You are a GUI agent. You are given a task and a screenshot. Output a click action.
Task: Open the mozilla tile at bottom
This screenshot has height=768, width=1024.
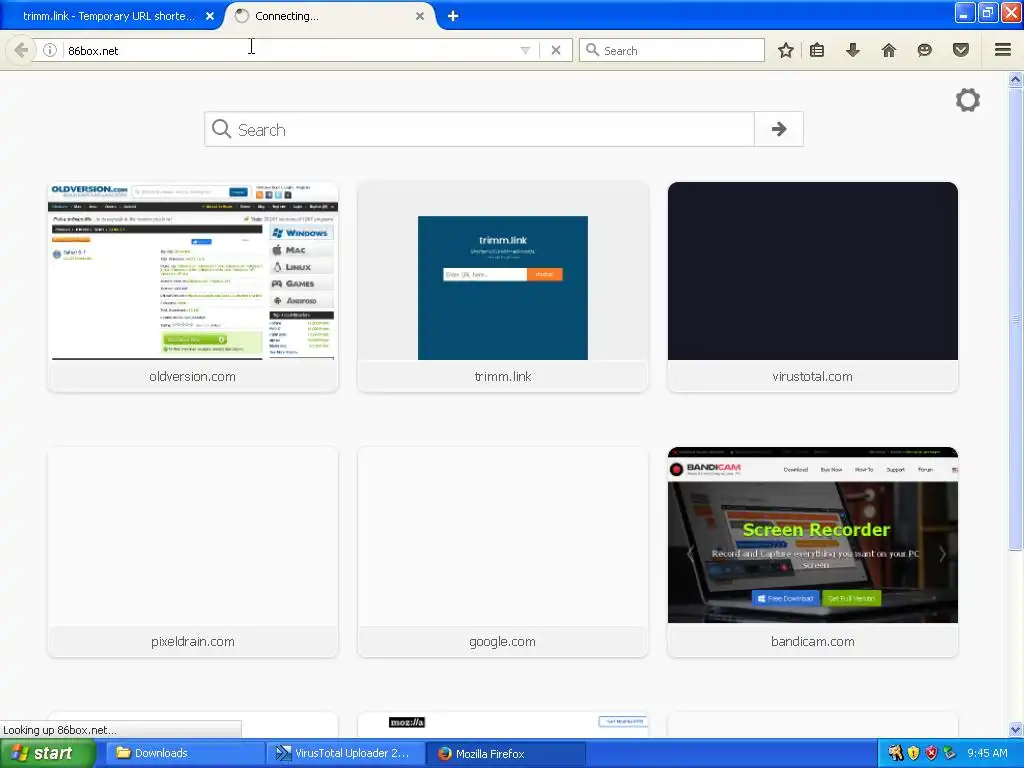click(503, 725)
